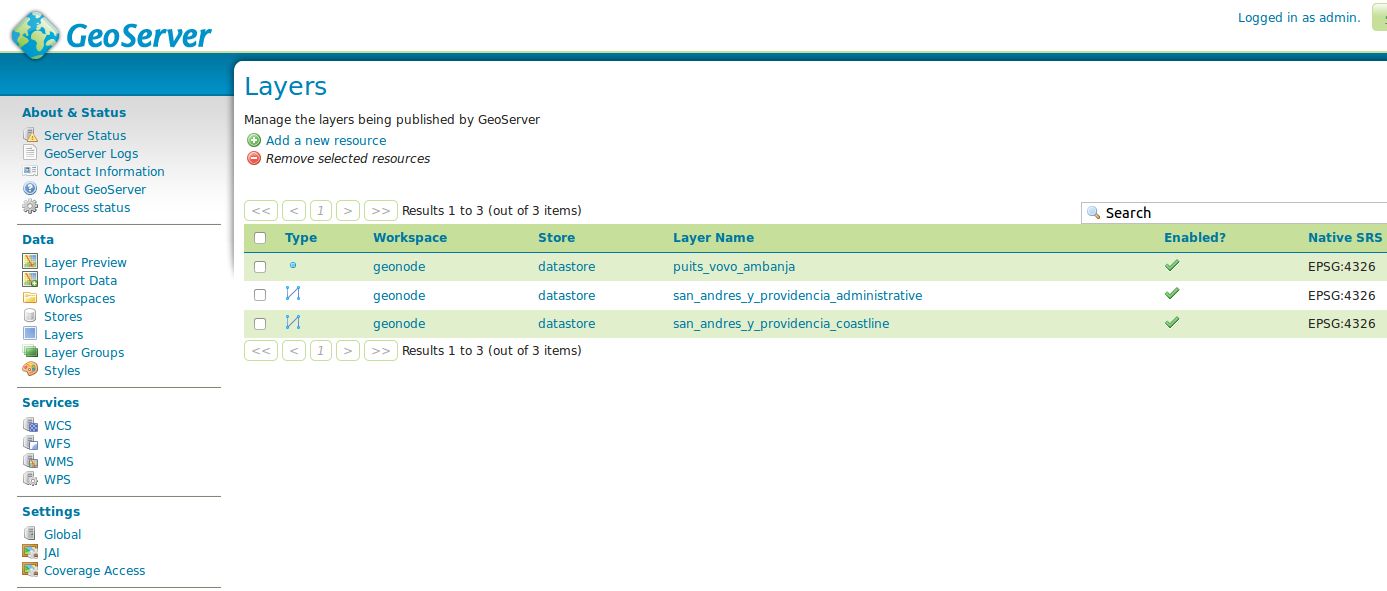Screen dimensions: 1387x591
Task: Sort table by Native SRS column
Action: 1345,238
